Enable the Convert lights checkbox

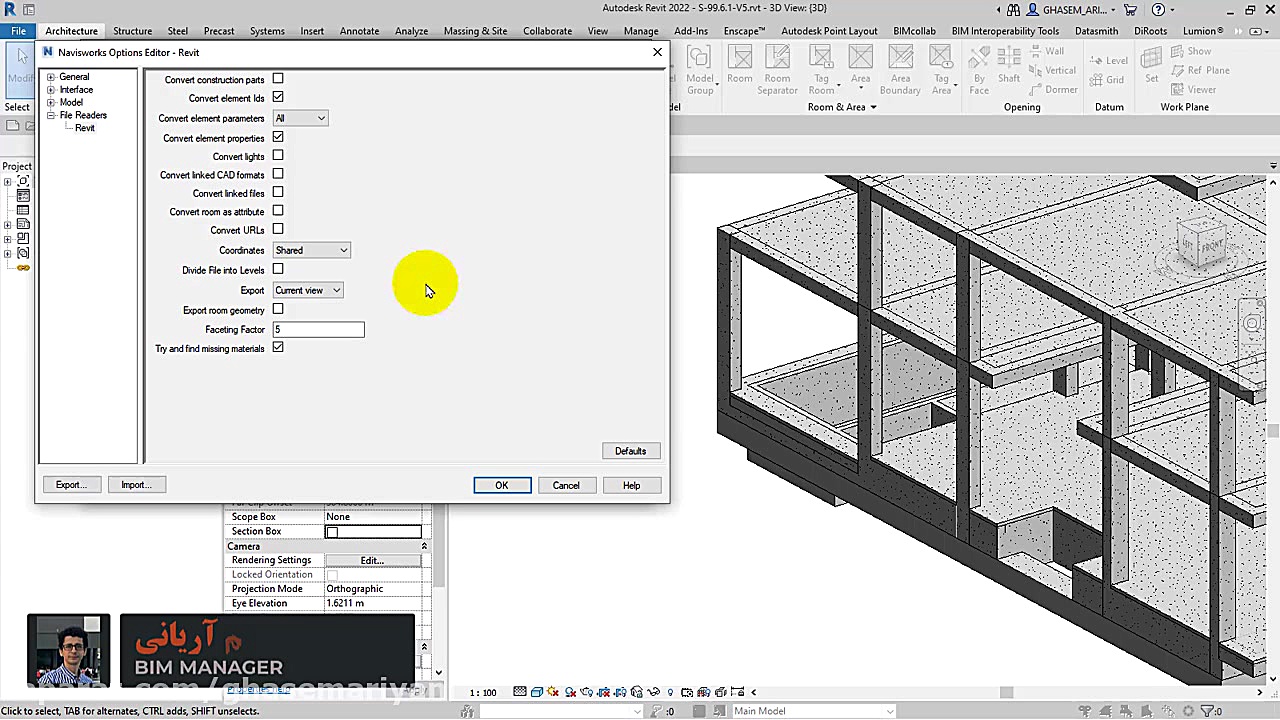point(278,156)
